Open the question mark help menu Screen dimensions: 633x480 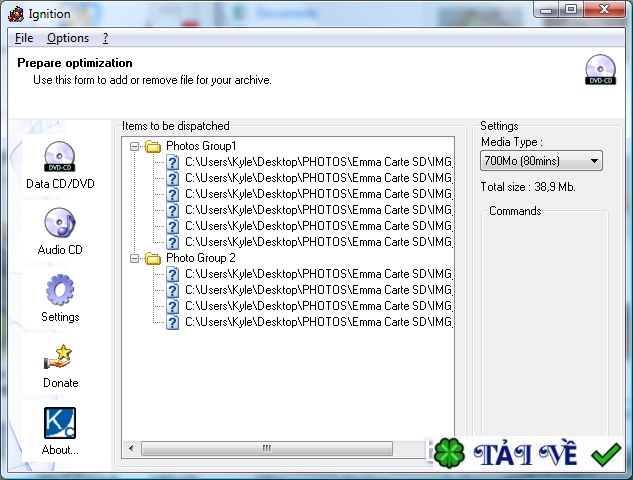click(105, 38)
